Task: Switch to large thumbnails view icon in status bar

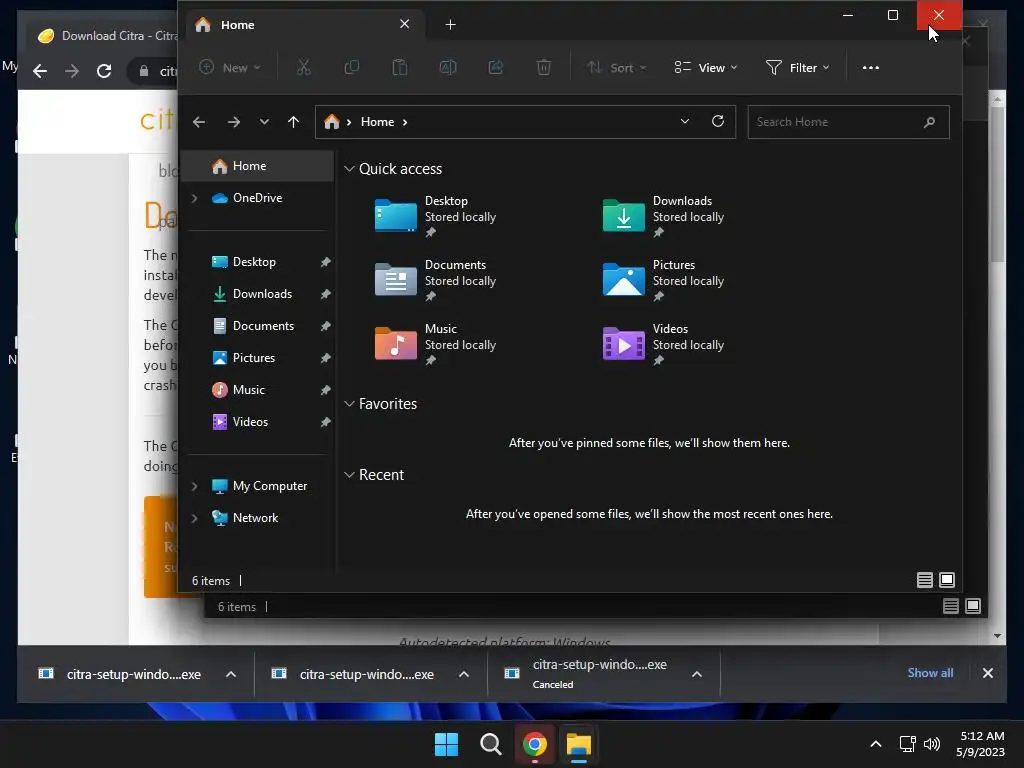Action: (x=947, y=580)
